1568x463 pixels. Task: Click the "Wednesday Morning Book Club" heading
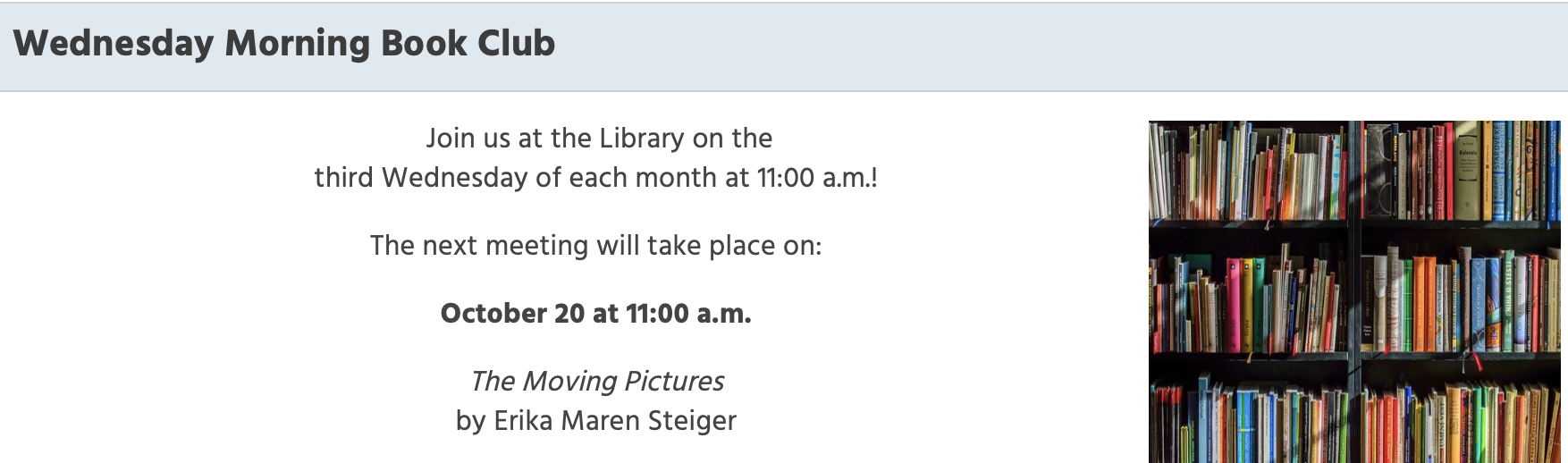[284, 44]
